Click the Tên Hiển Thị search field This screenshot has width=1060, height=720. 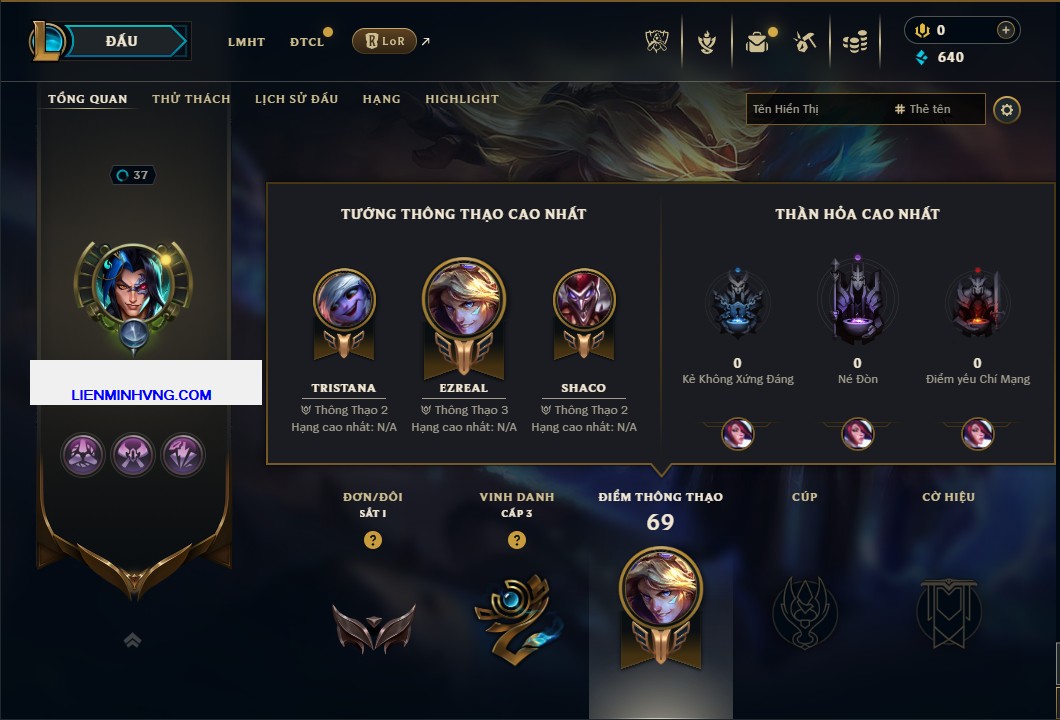click(x=865, y=109)
